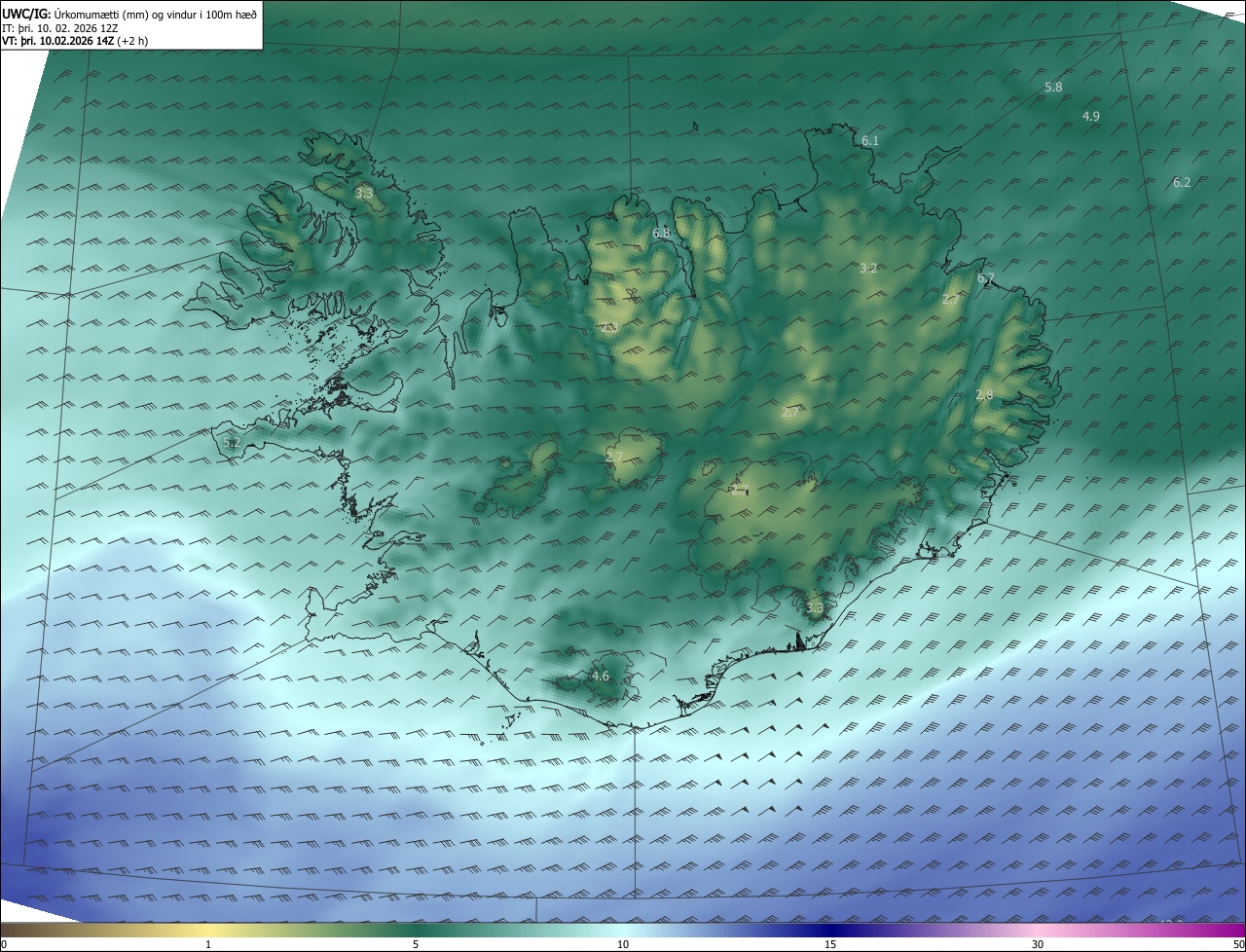Click the 4.9 precipitable water value

point(1091,116)
